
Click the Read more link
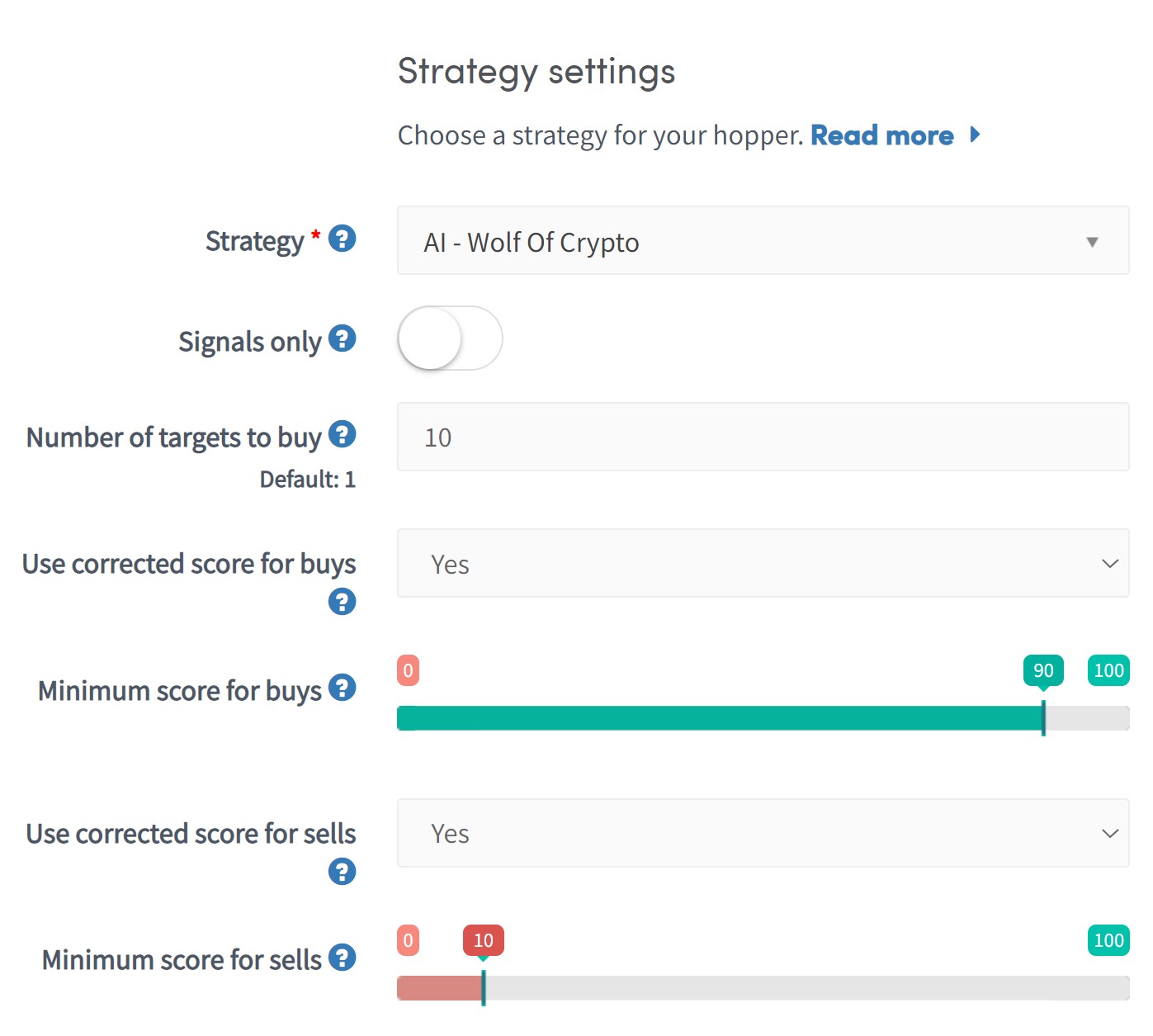[x=883, y=135]
